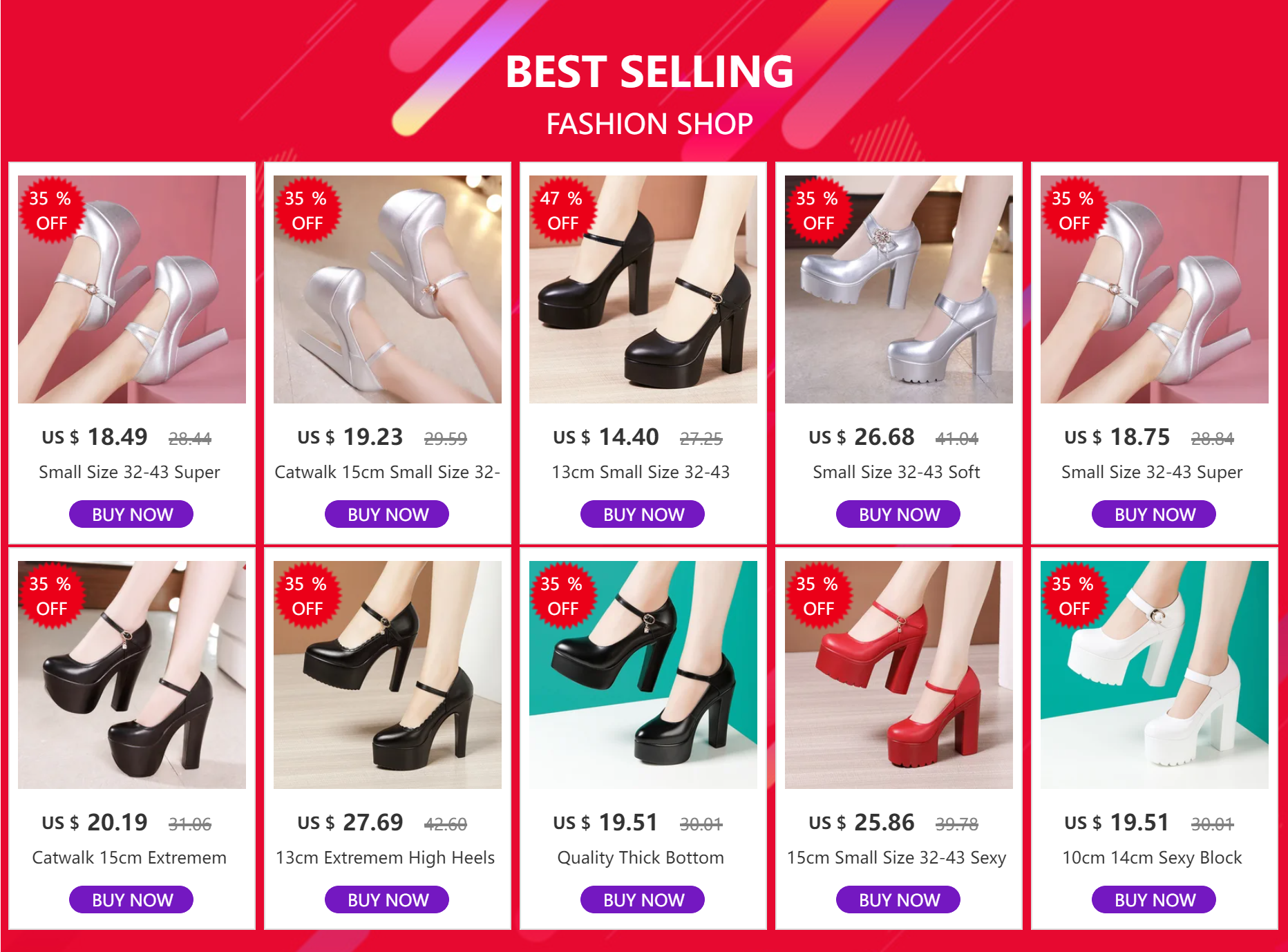
Task: Select the 10cm 14cm Sexy Block title
Action: [x=1152, y=857]
